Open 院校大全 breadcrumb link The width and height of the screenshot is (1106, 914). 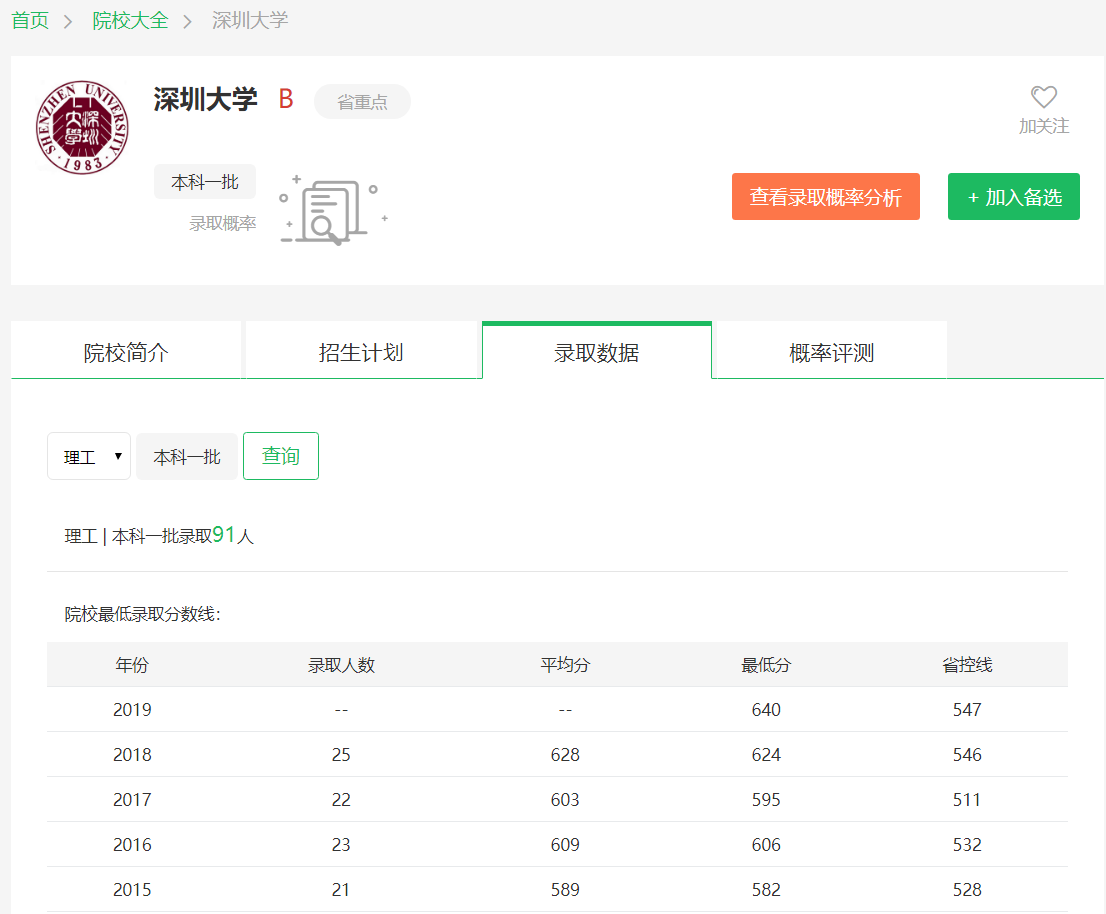click(x=130, y=20)
